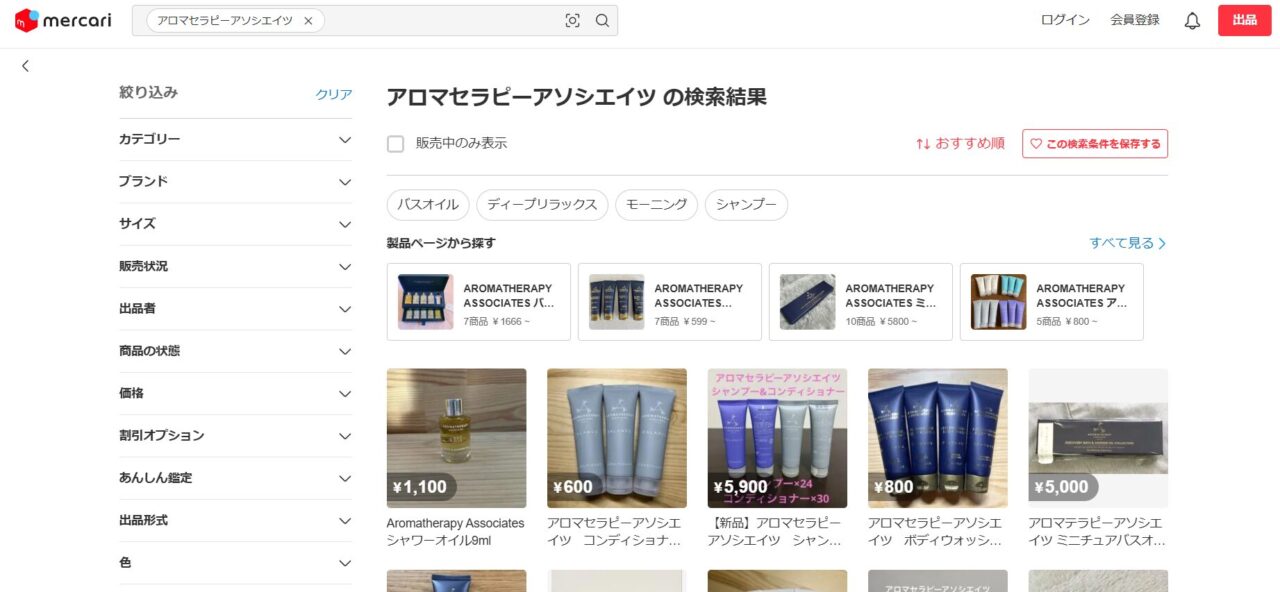Click the すべて見る link with arrow
The image size is (1280, 592).
pyautogui.click(x=1128, y=243)
